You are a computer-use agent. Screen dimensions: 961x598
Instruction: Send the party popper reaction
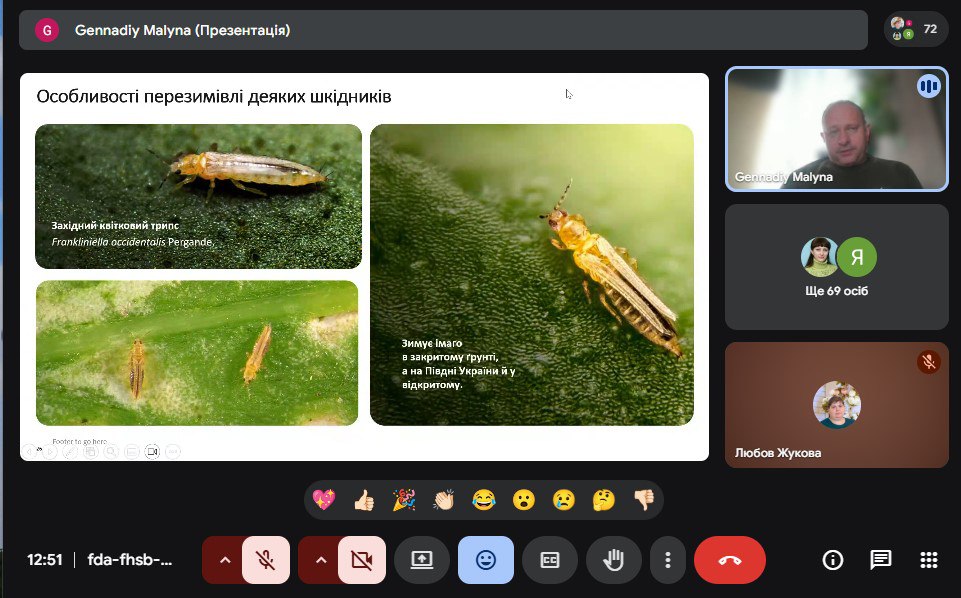[x=404, y=500]
